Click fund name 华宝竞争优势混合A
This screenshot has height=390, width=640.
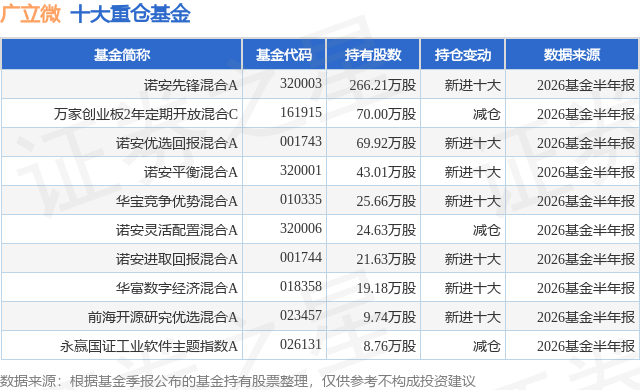[x=177, y=201]
